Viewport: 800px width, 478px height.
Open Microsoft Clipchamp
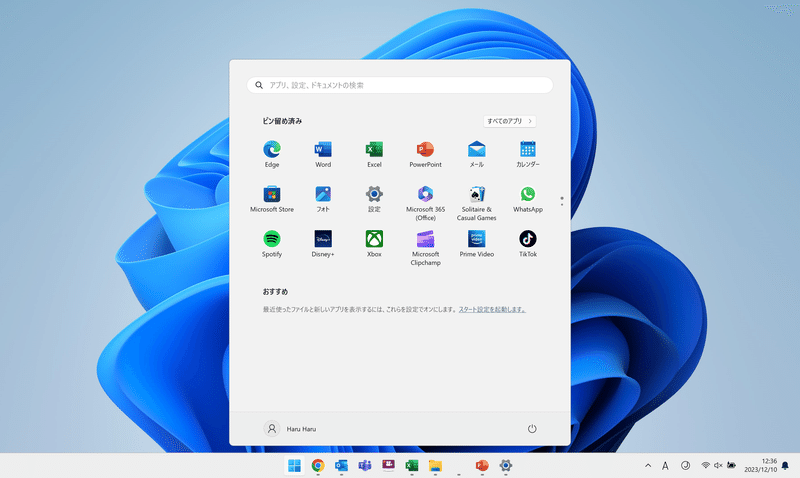pyautogui.click(x=426, y=248)
